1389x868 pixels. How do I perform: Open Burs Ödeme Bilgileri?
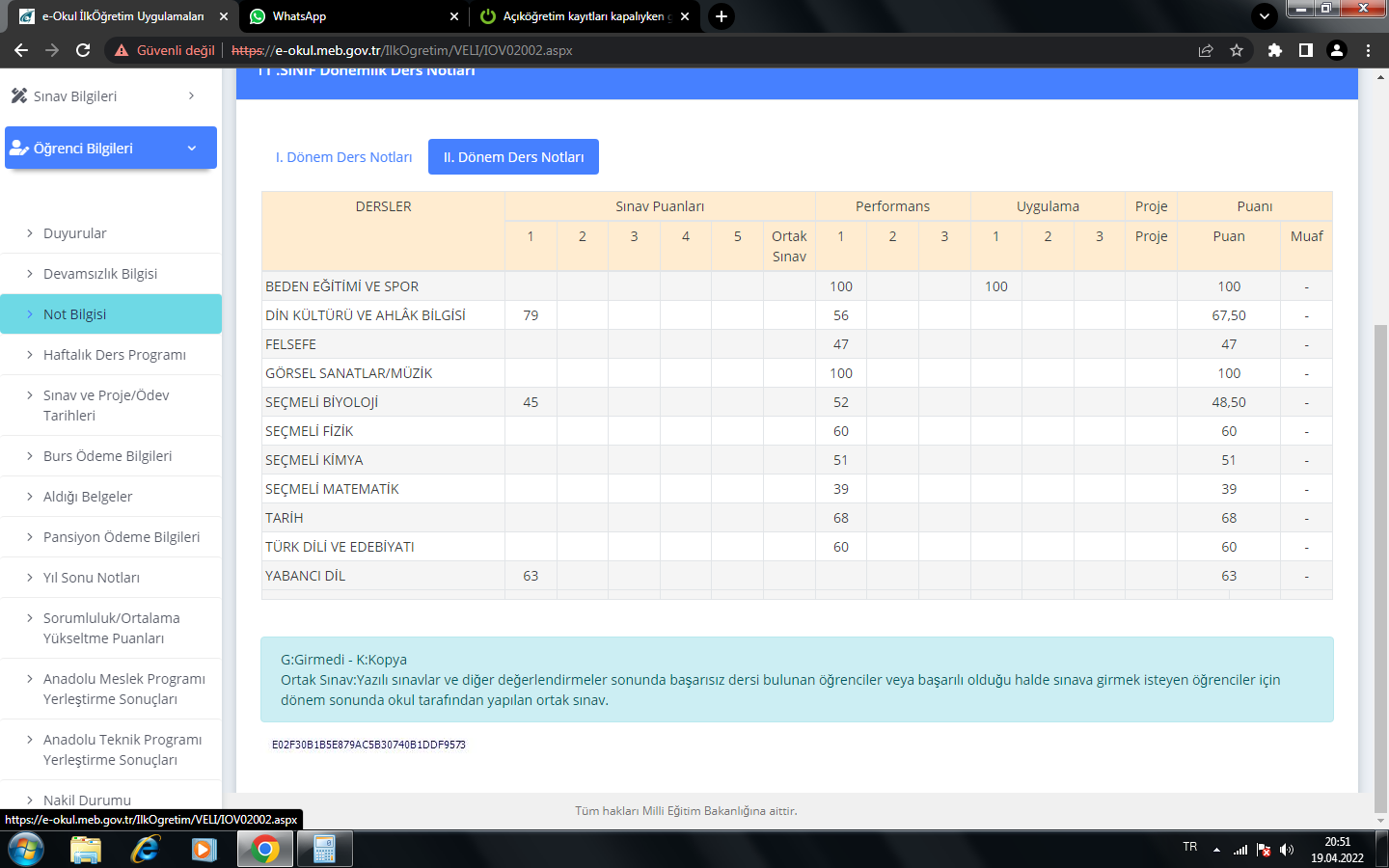pyautogui.click(x=111, y=456)
